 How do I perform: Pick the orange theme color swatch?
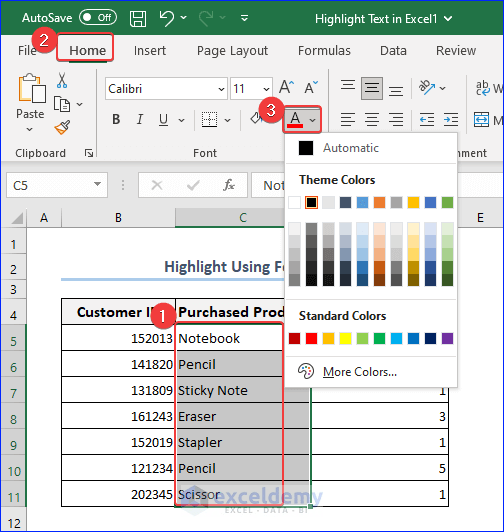(379, 203)
